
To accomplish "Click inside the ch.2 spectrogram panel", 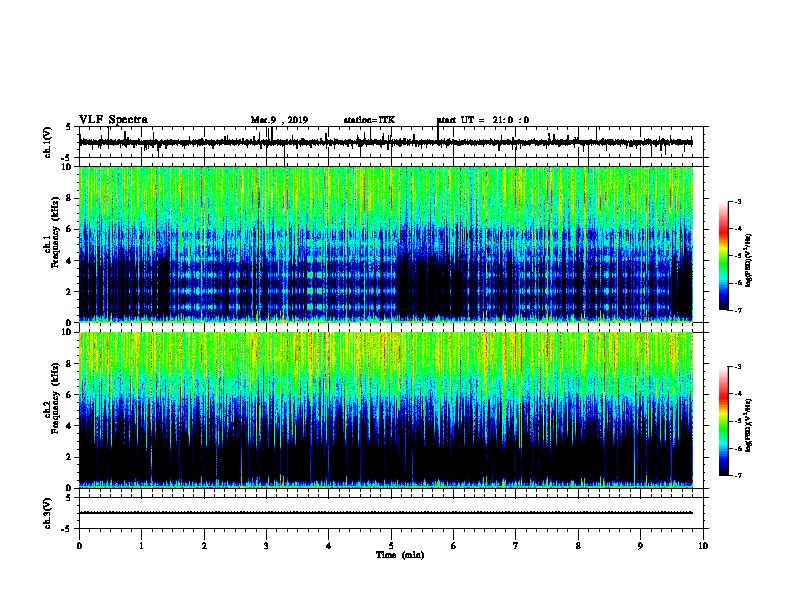I will (386, 410).
